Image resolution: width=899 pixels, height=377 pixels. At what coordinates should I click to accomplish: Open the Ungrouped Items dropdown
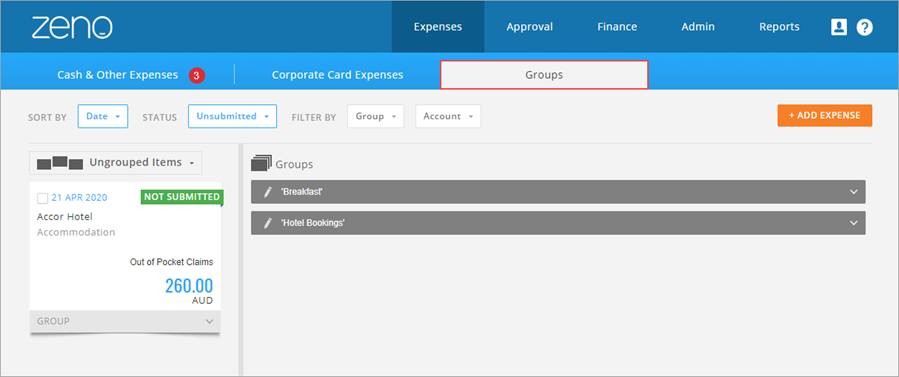coord(115,163)
